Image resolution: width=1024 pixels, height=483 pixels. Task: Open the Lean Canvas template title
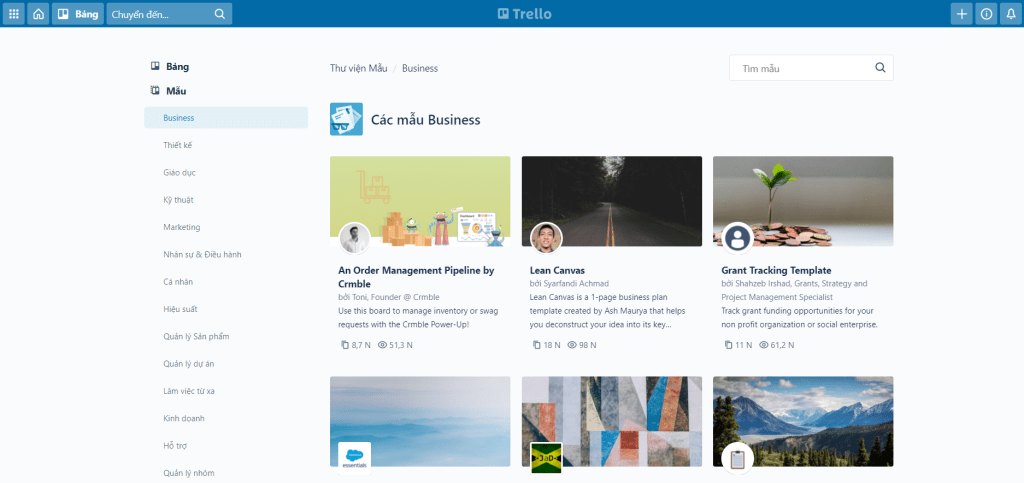(x=557, y=270)
